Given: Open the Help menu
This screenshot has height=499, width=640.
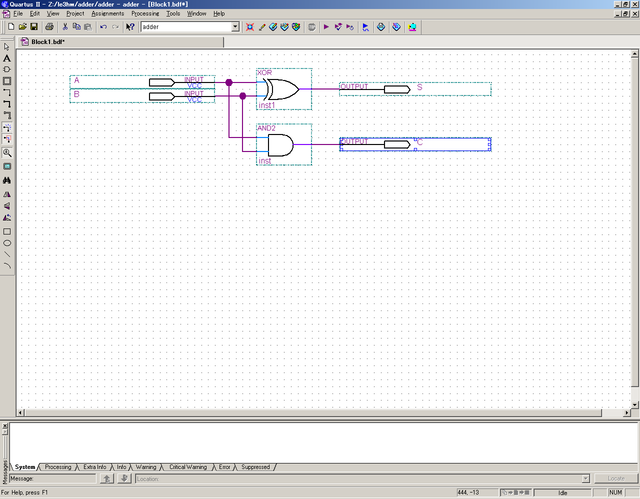Looking at the screenshot, I should 219,13.
